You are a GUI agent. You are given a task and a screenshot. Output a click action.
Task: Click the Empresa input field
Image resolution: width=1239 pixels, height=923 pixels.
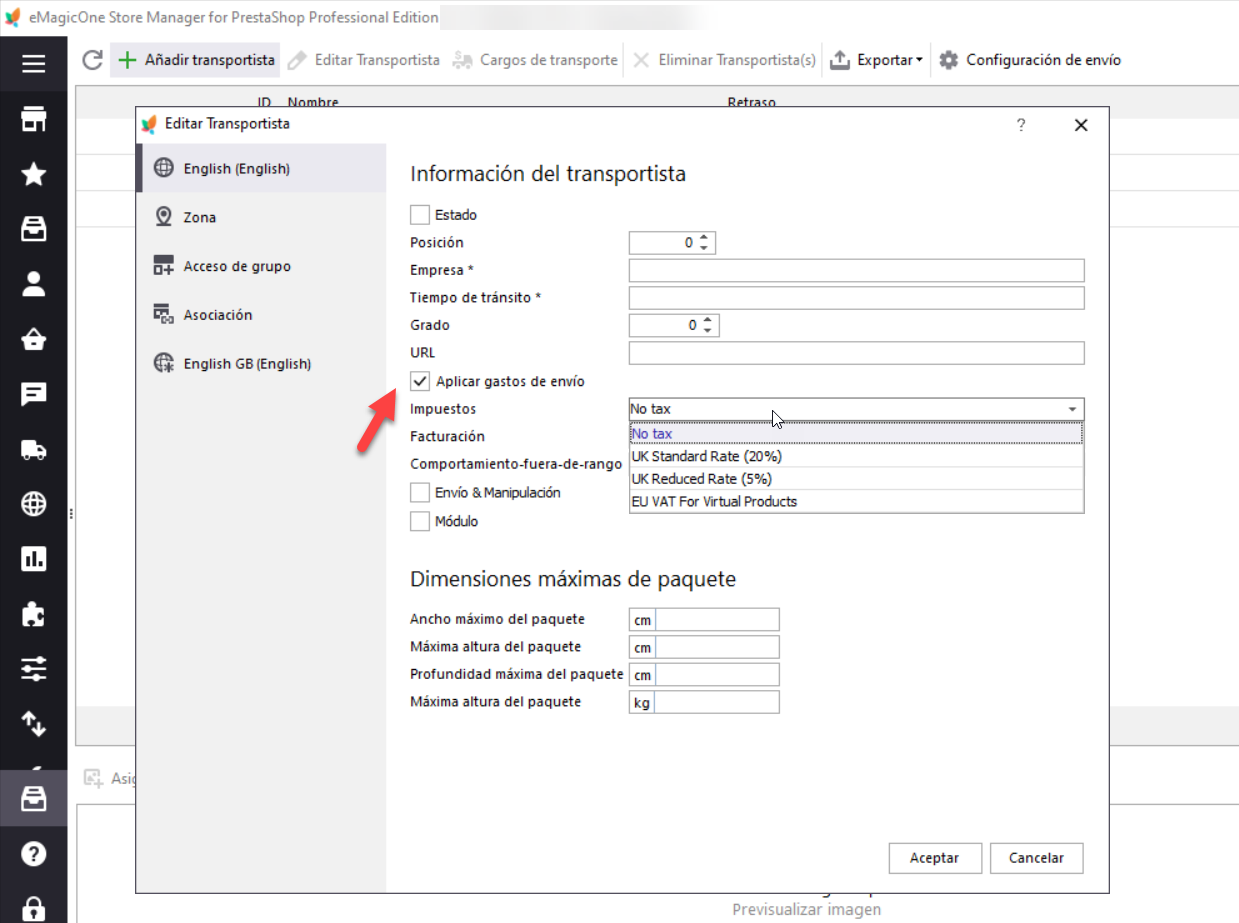[857, 270]
